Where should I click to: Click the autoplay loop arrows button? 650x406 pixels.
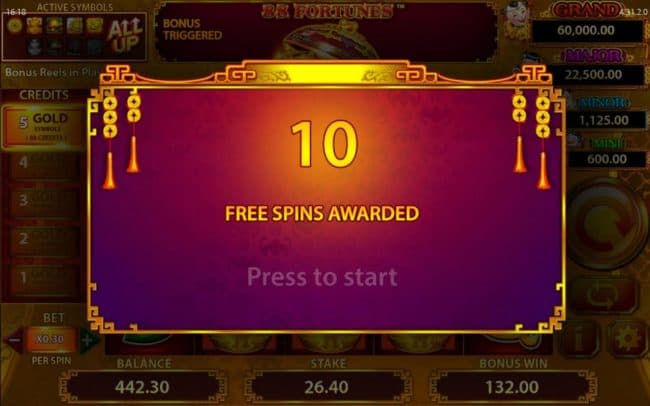[x=603, y=296]
